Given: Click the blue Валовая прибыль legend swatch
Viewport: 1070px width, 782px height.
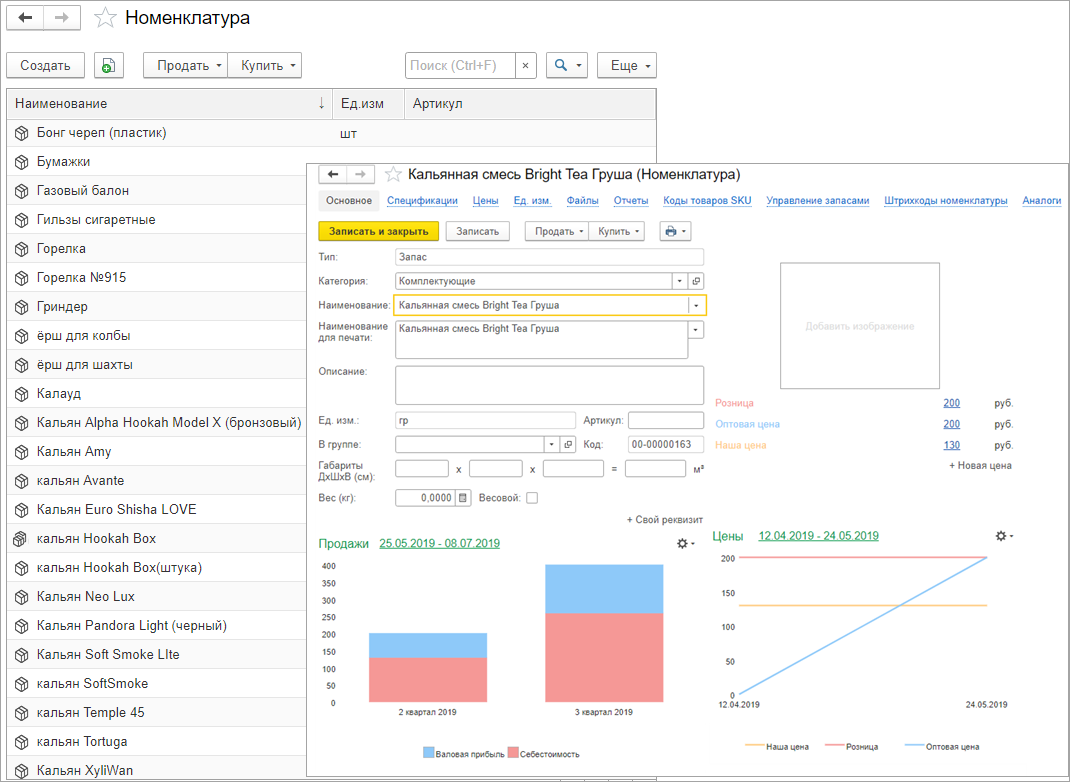Looking at the screenshot, I should pos(429,753).
